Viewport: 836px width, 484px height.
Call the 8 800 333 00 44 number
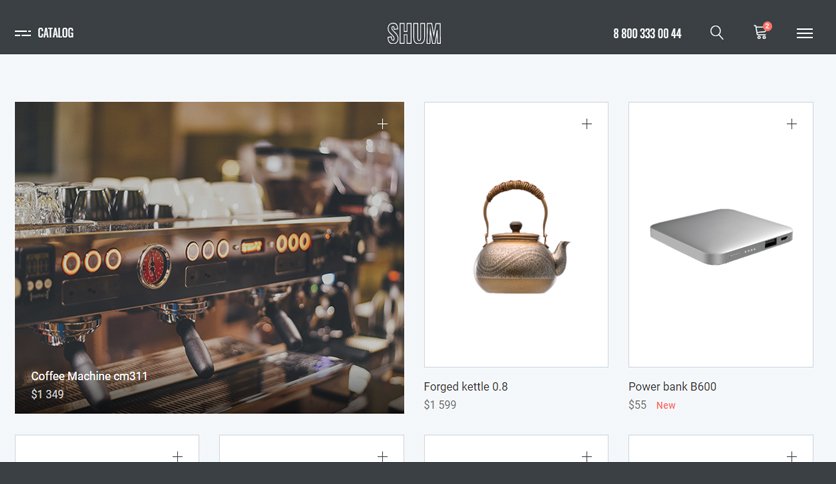click(647, 34)
